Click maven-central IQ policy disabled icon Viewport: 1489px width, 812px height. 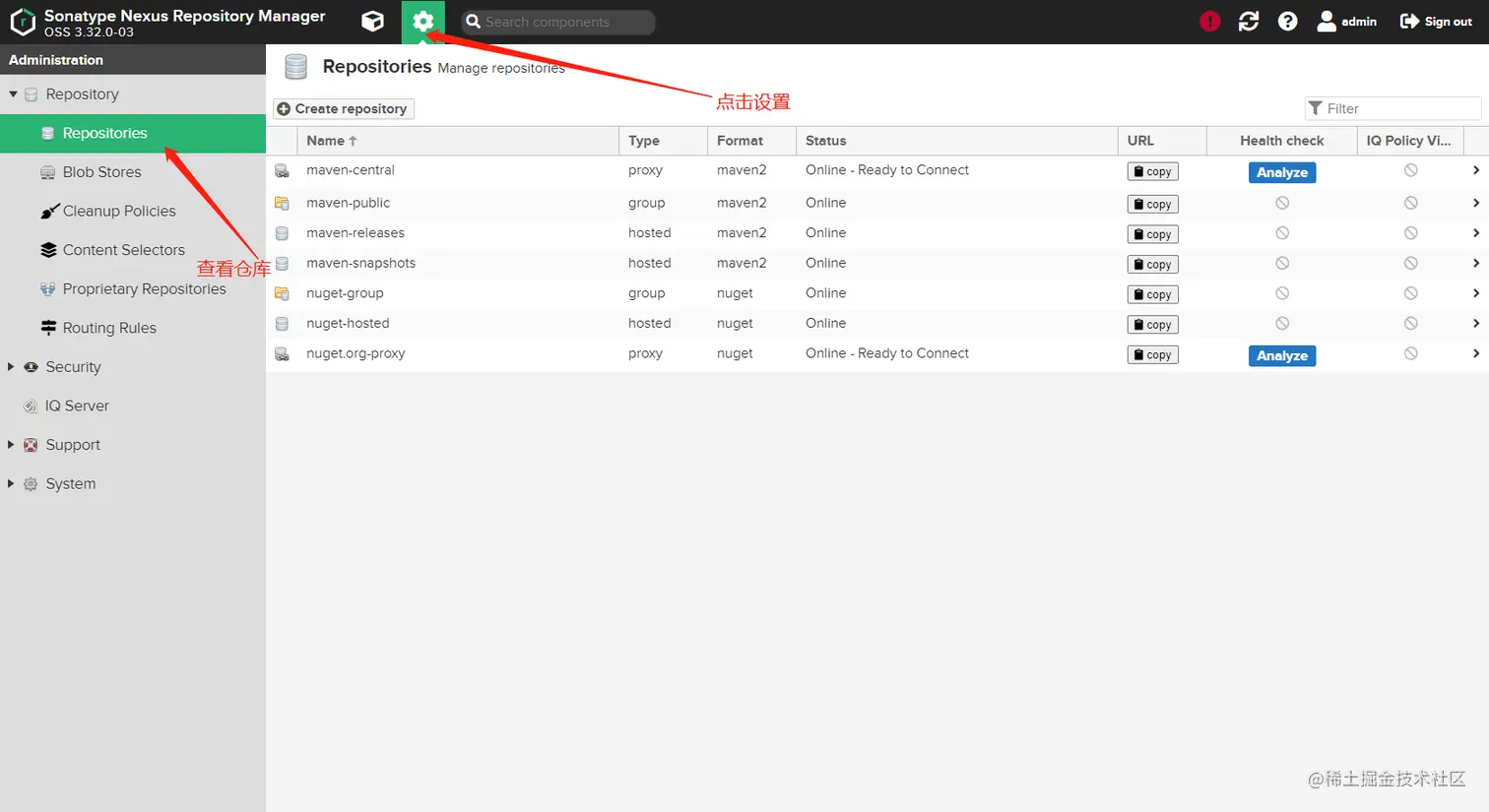(x=1411, y=170)
